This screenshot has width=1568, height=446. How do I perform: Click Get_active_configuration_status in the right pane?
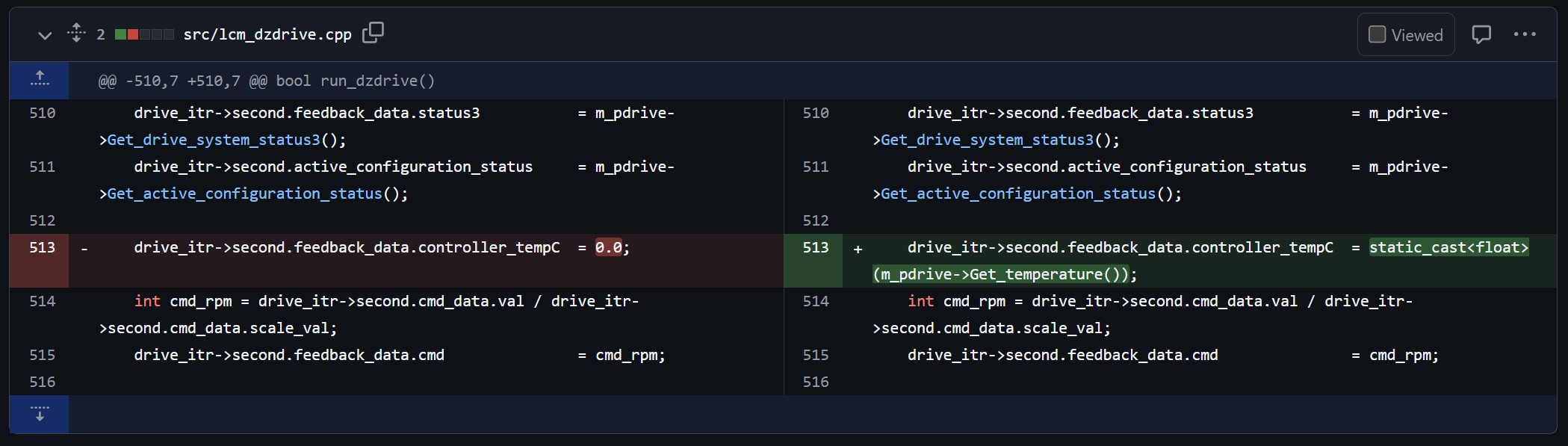(1017, 193)
